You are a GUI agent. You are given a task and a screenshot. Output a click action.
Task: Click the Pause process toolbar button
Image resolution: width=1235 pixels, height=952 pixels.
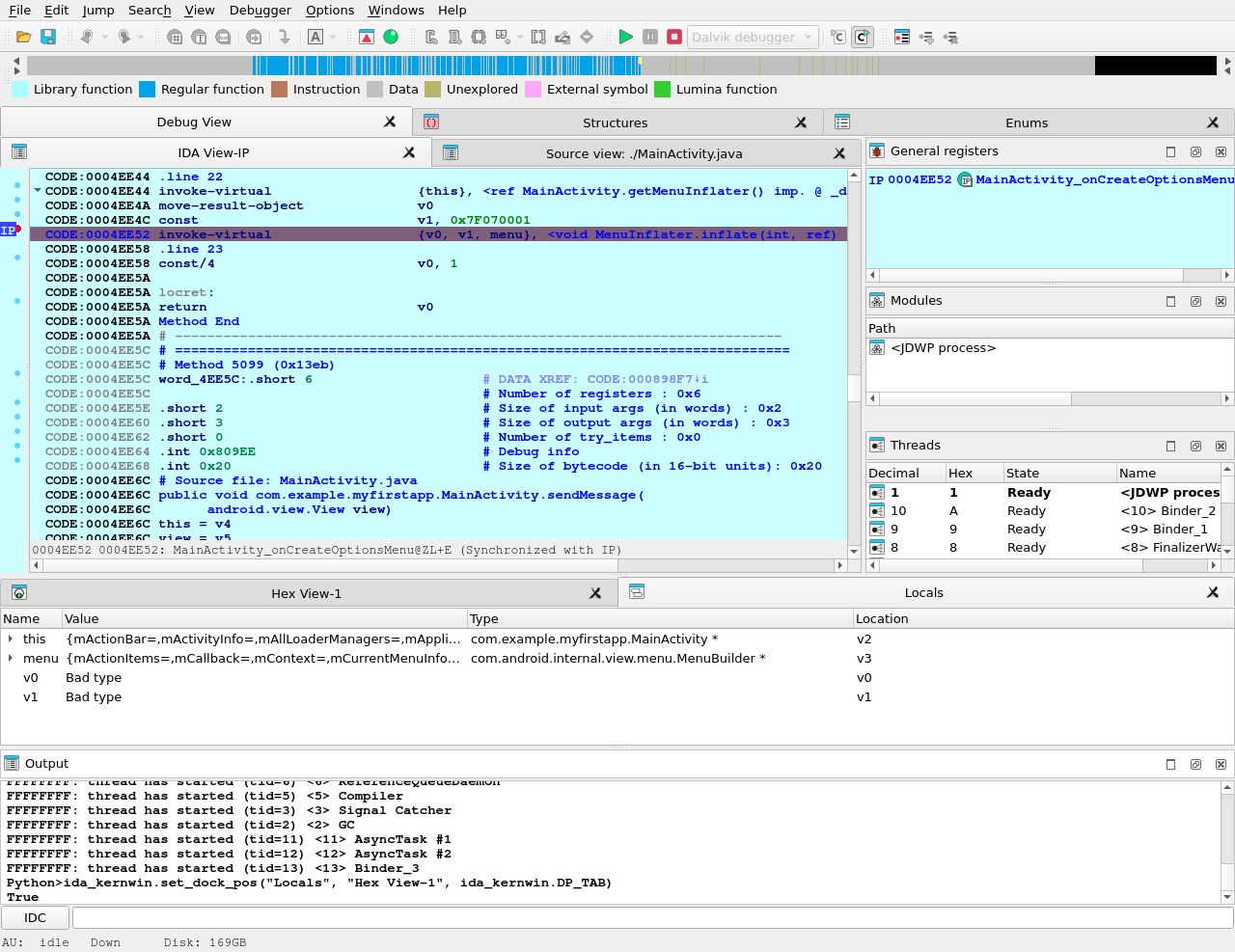(x=650, y=37)
